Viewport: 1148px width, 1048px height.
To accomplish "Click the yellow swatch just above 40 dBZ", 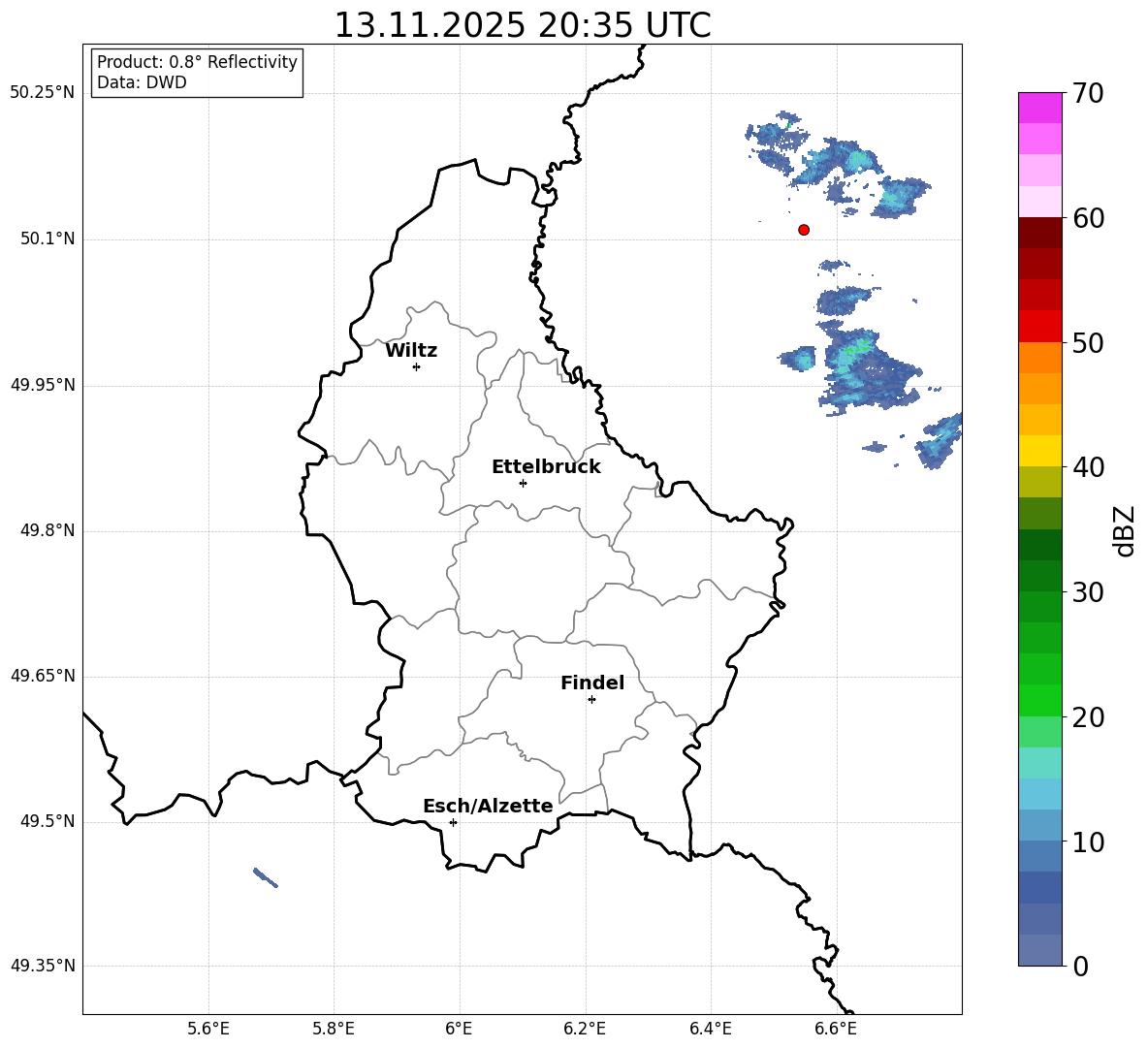I will pyautogui.click(x=1039, y=451).
